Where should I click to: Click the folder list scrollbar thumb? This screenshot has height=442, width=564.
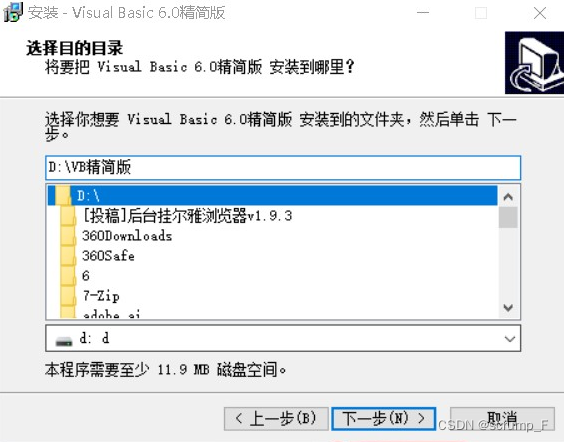(508, 218)
